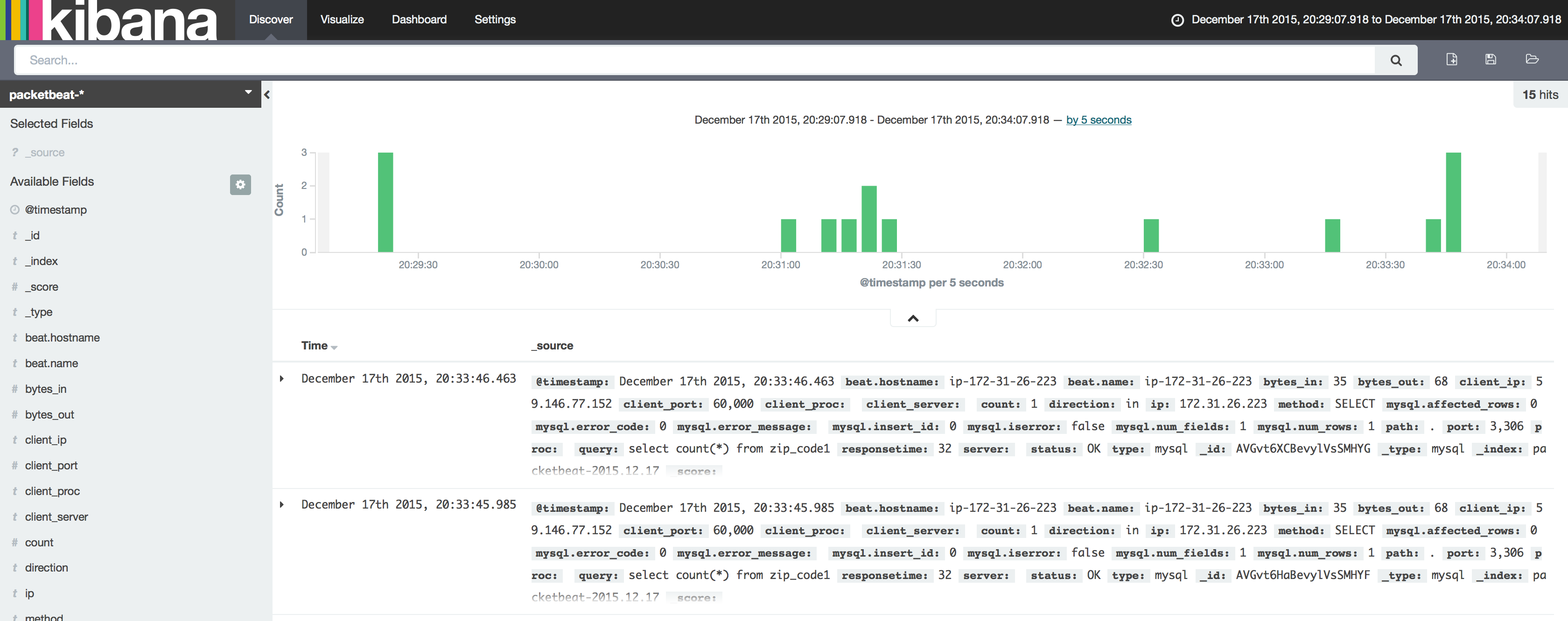This screenshot has width=1568, height=621.
Task: Click the Load Saved Search folder icon
Action: 1532,59
